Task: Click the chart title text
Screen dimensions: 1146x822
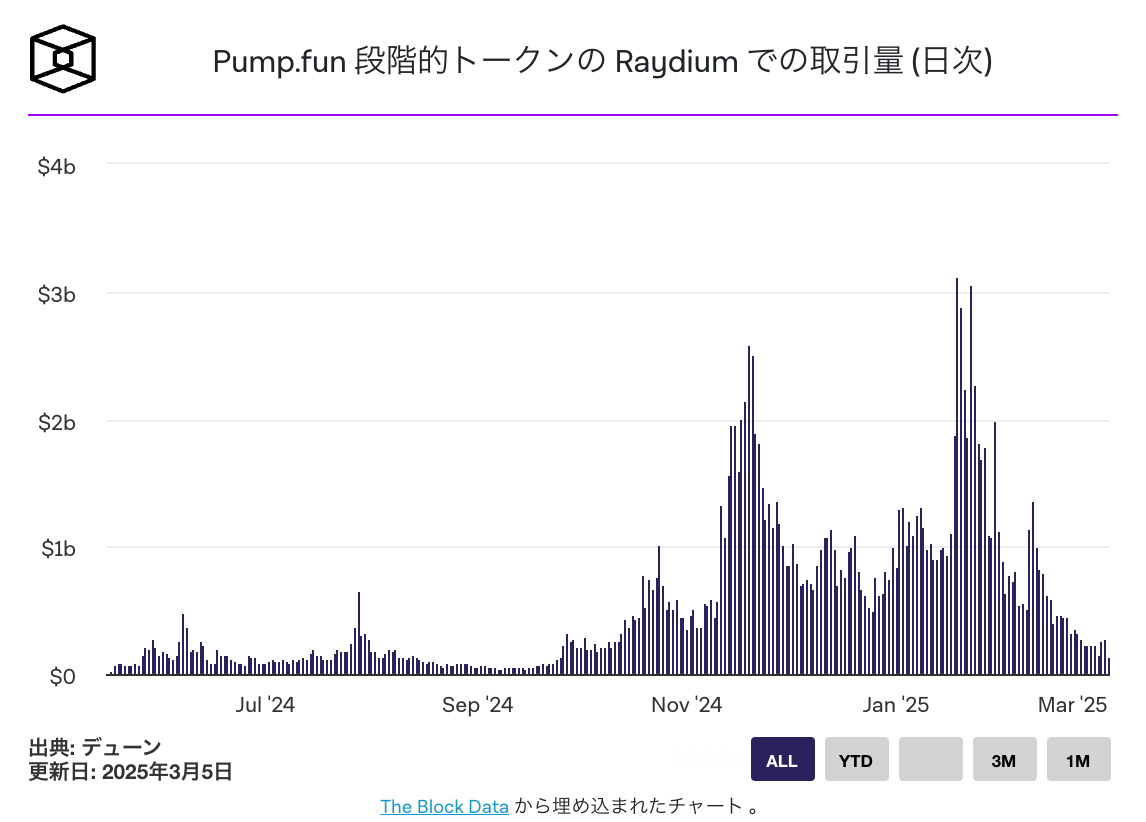Action: (x=602, y=61)
